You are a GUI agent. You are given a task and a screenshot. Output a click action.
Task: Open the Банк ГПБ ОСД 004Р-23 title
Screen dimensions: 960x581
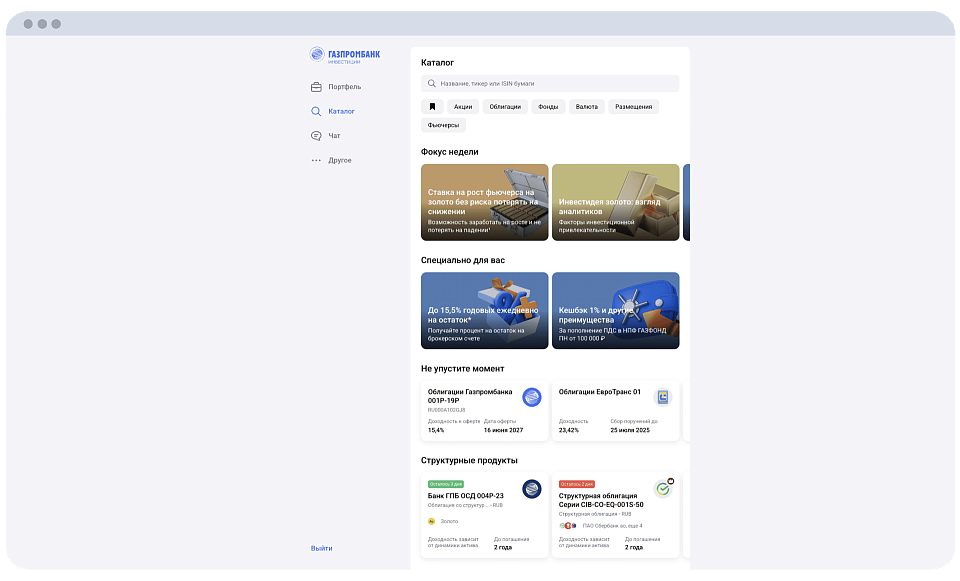[x=465, y=496]
